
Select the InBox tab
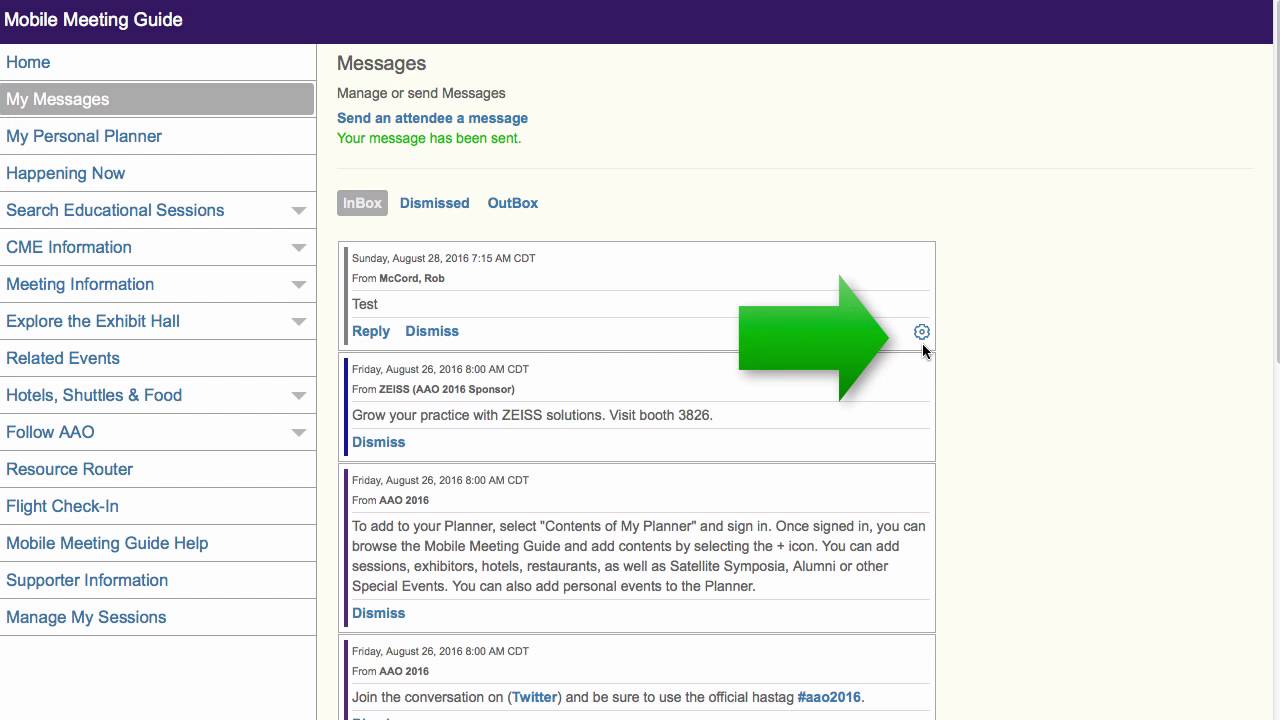(362, 203)
